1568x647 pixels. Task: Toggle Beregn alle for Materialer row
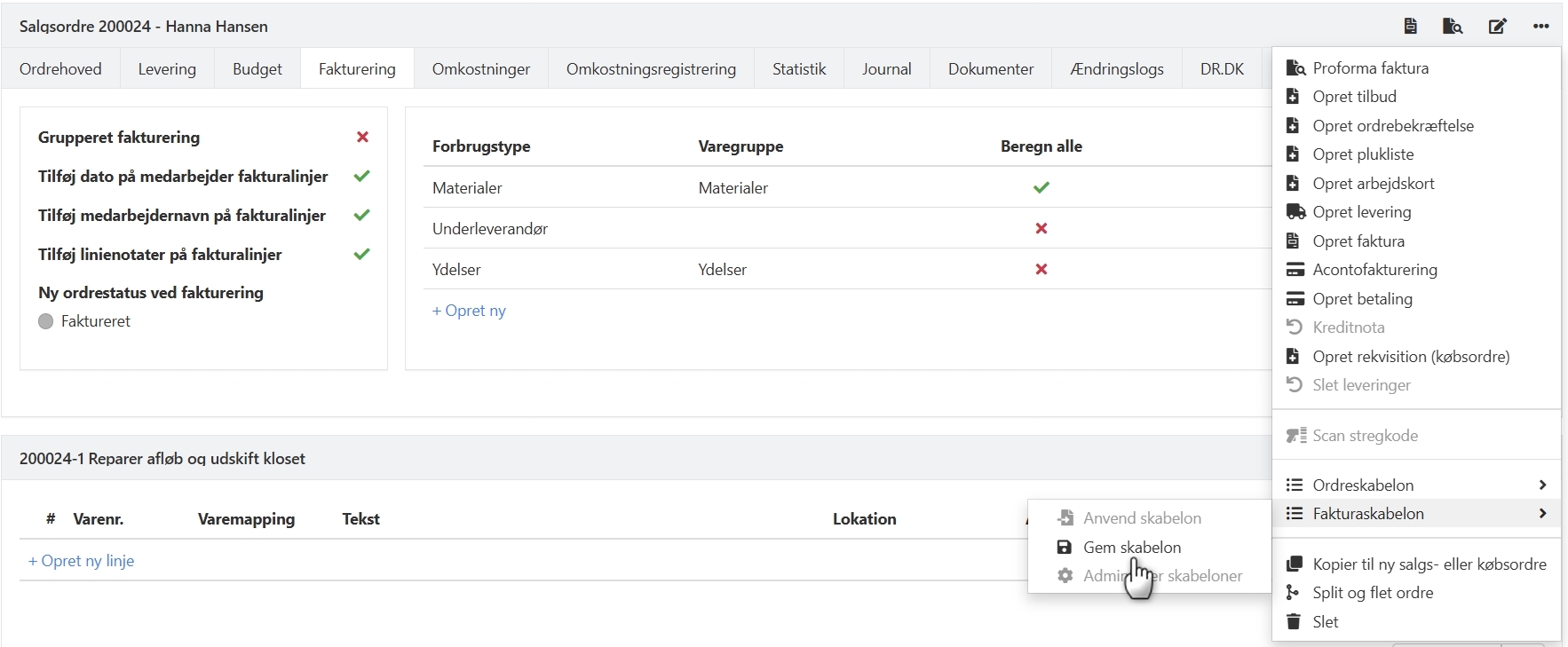1041,188
